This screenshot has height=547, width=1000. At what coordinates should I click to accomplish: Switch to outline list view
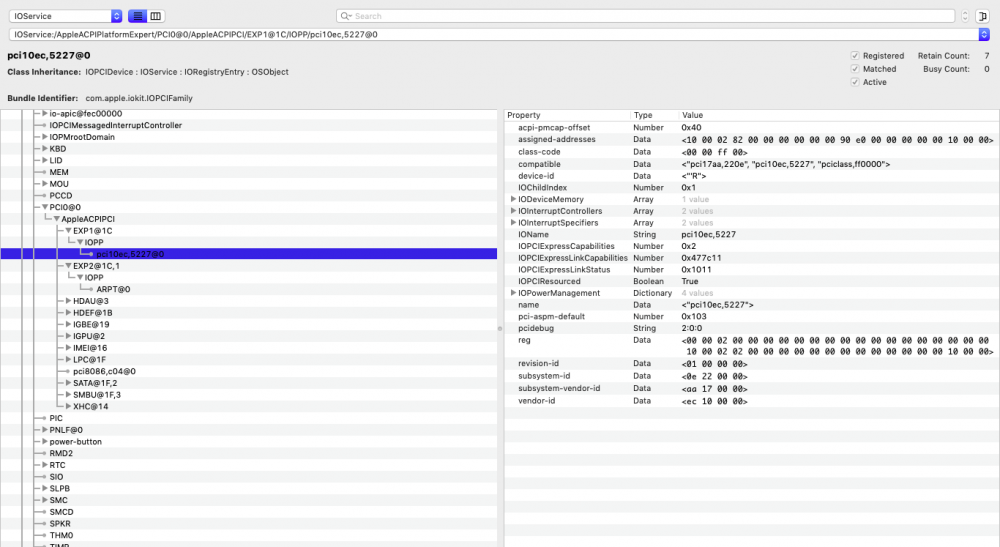[x=138, y=16]
